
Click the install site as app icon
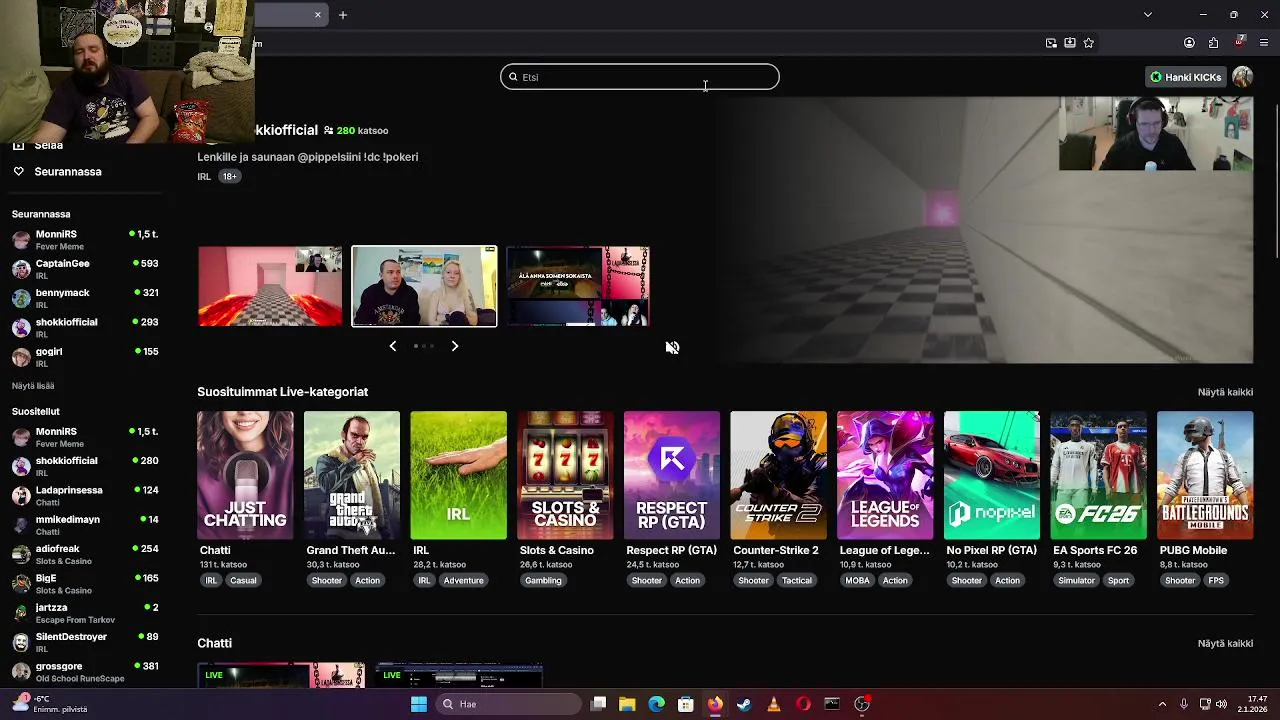(x=1070, y=43)
